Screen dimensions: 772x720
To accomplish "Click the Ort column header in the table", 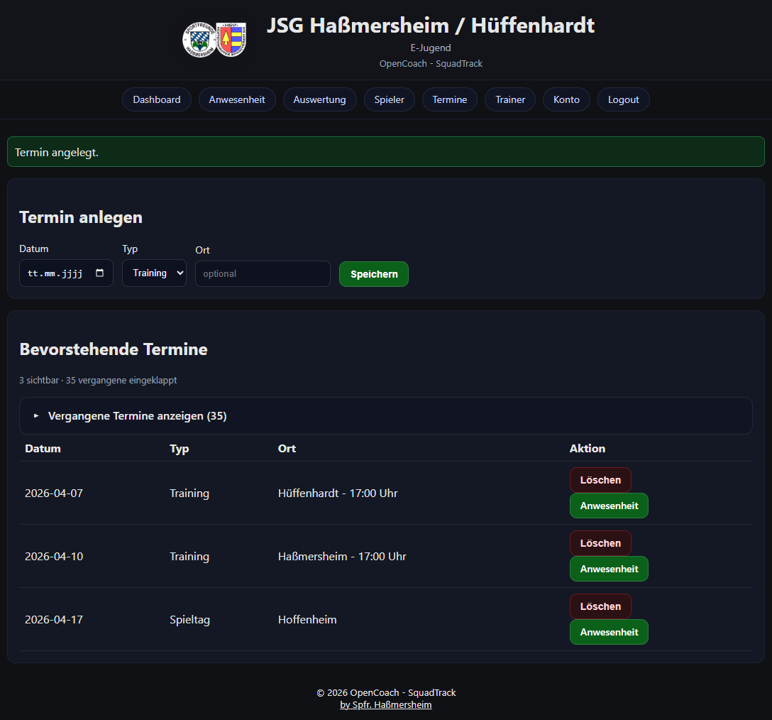I will tap(287, 448).
